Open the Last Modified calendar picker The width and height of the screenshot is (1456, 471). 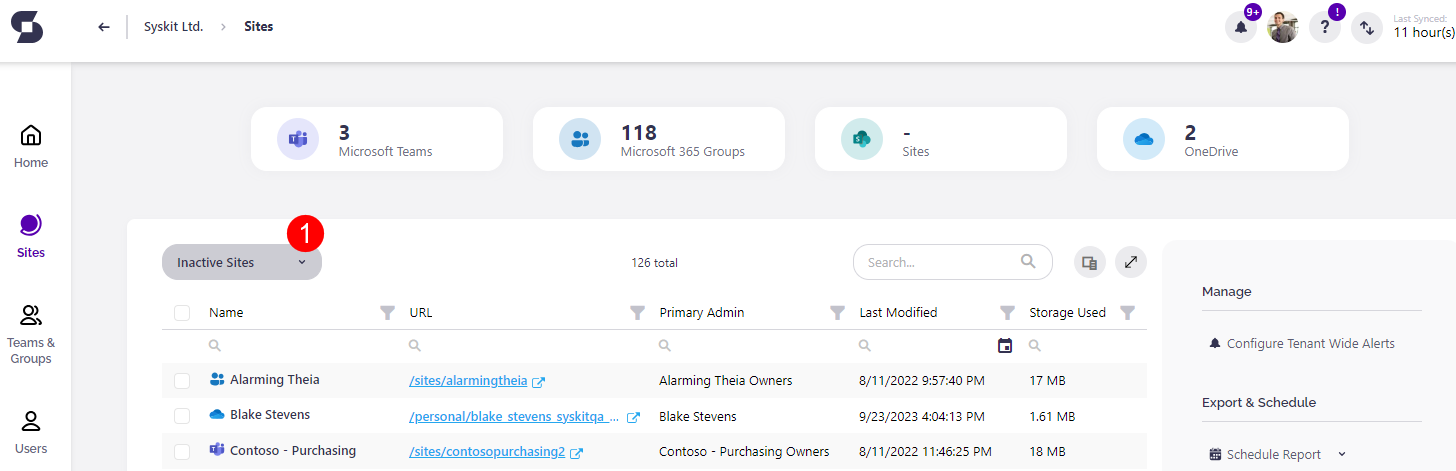click(1005, 345)
